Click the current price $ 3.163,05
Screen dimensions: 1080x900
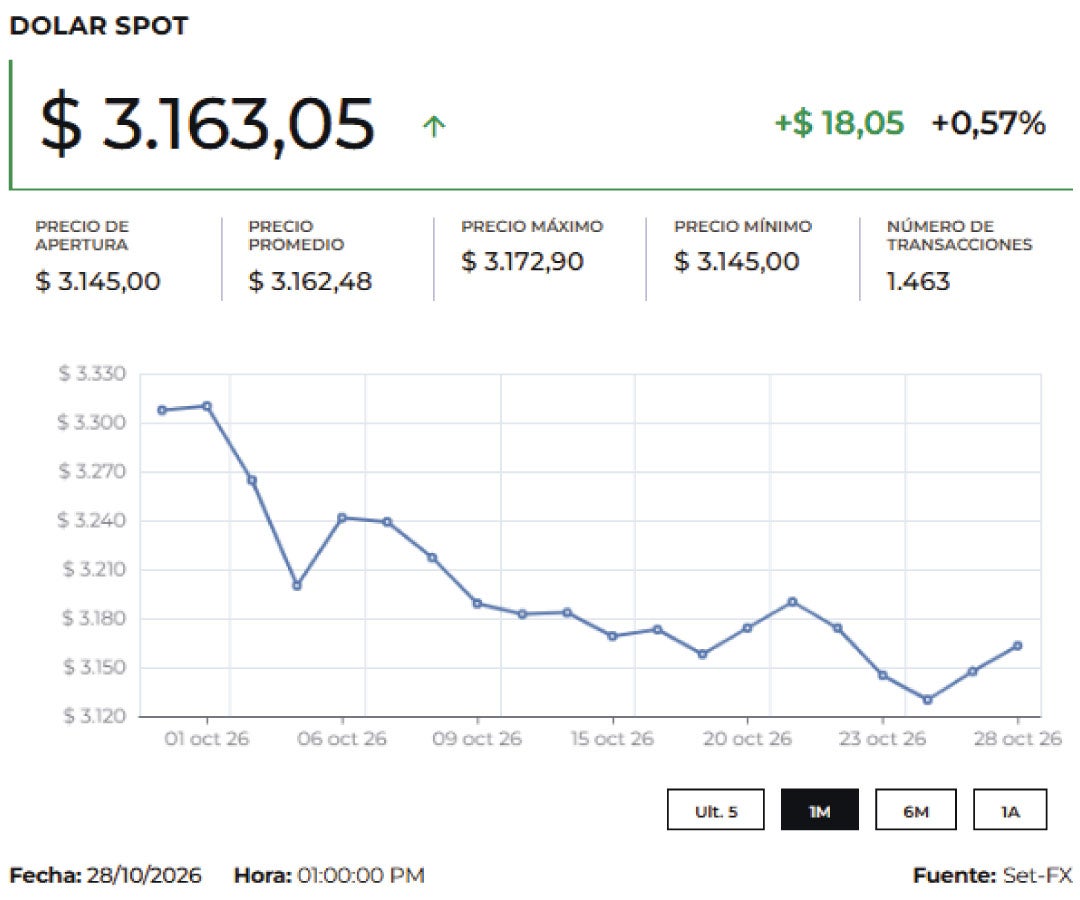pos(207,124)
